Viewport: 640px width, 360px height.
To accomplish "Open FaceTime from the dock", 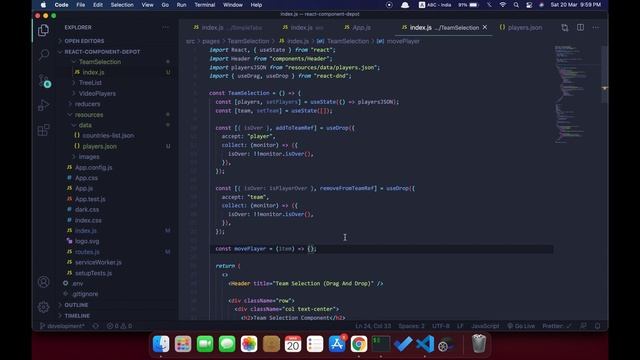I will pos(205,344).
